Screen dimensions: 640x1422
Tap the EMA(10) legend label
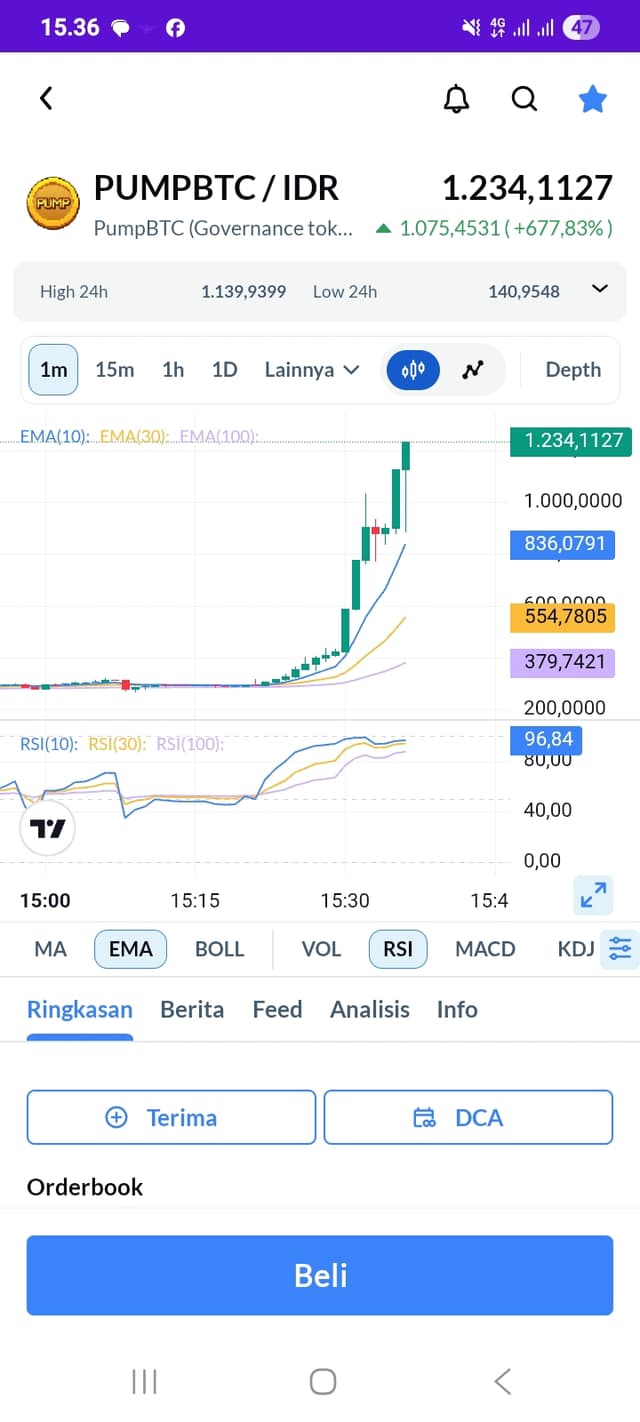pos(55,436)
